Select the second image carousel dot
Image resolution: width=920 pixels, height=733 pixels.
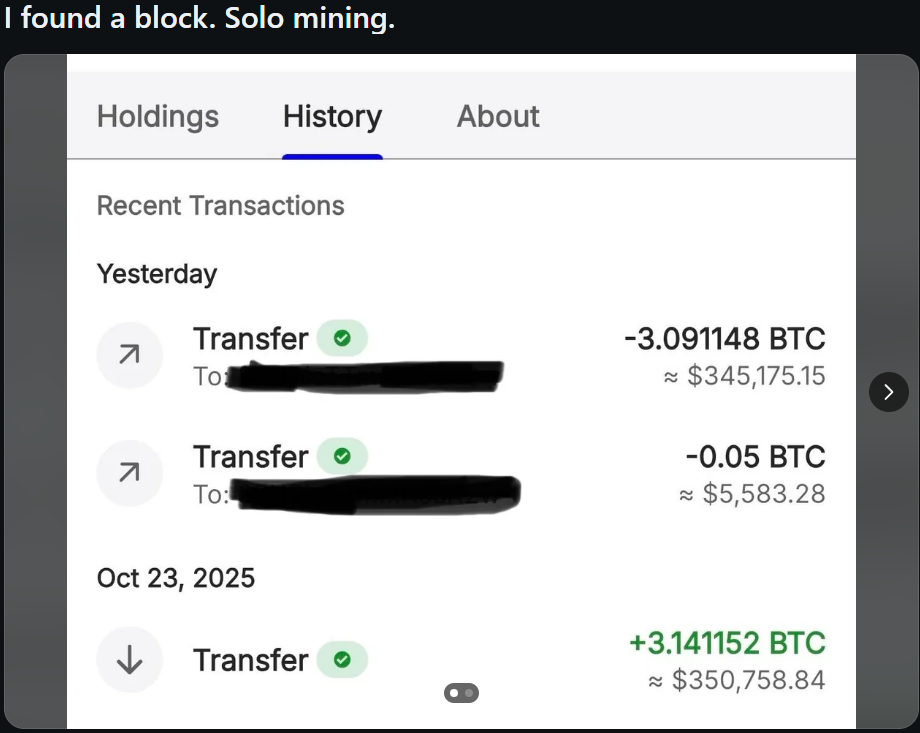click(x=469, y=692)
